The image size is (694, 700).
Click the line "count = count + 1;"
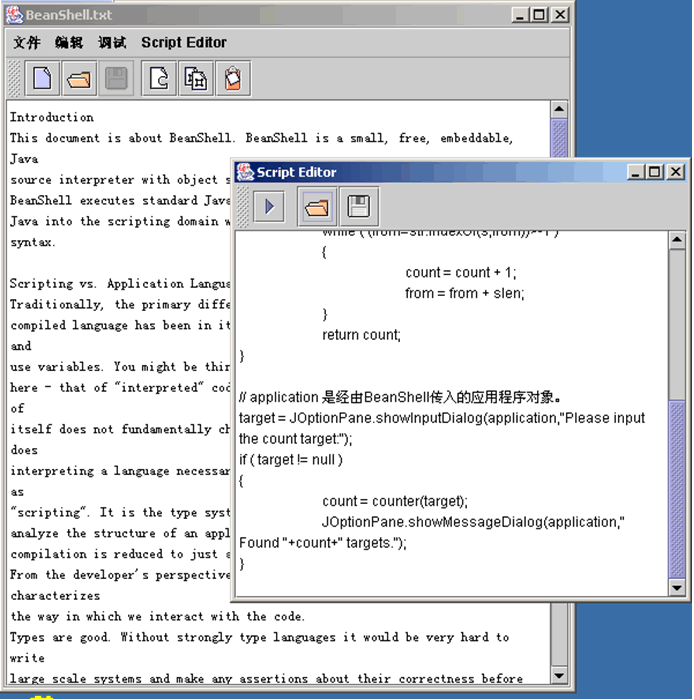461,272
